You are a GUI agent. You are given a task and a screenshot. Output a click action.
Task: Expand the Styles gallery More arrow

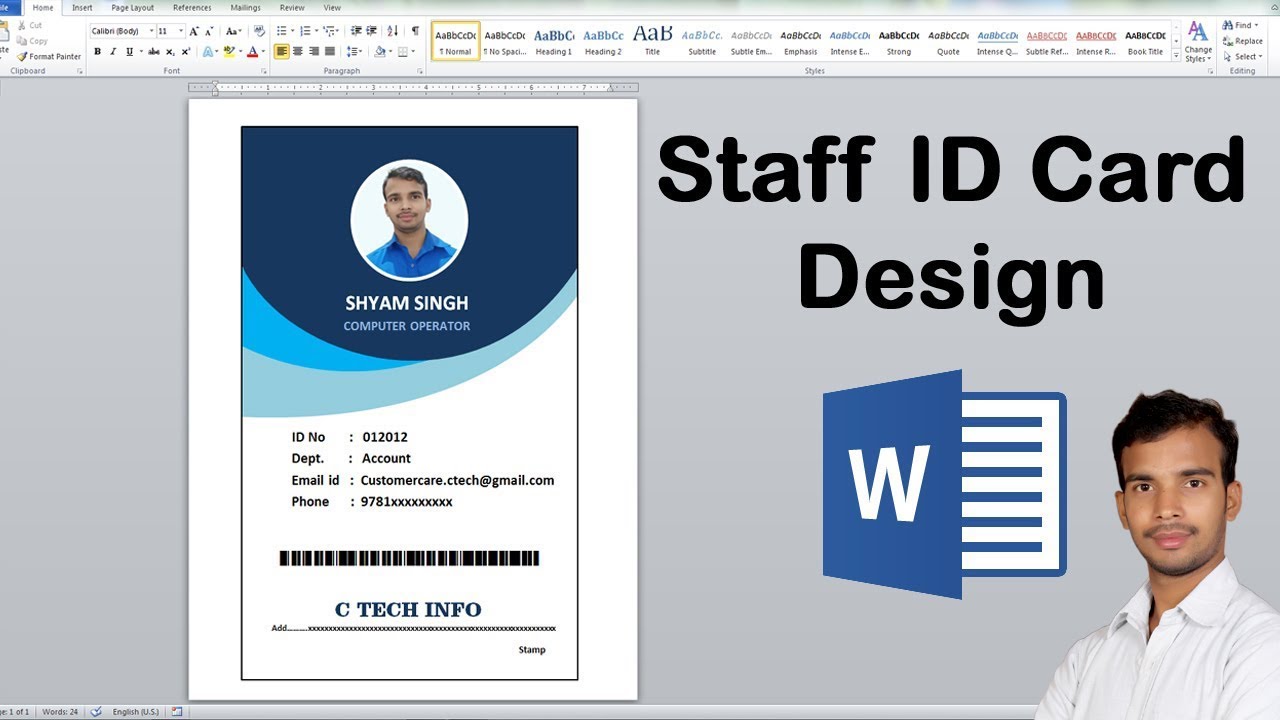tap(1176, 57)
